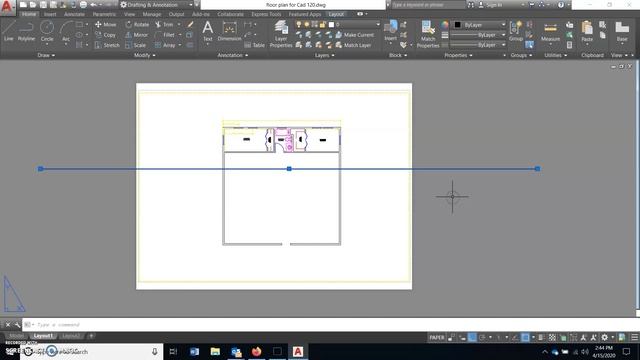Toggle highlighted ortho mode button in status bar

point(472,337)
